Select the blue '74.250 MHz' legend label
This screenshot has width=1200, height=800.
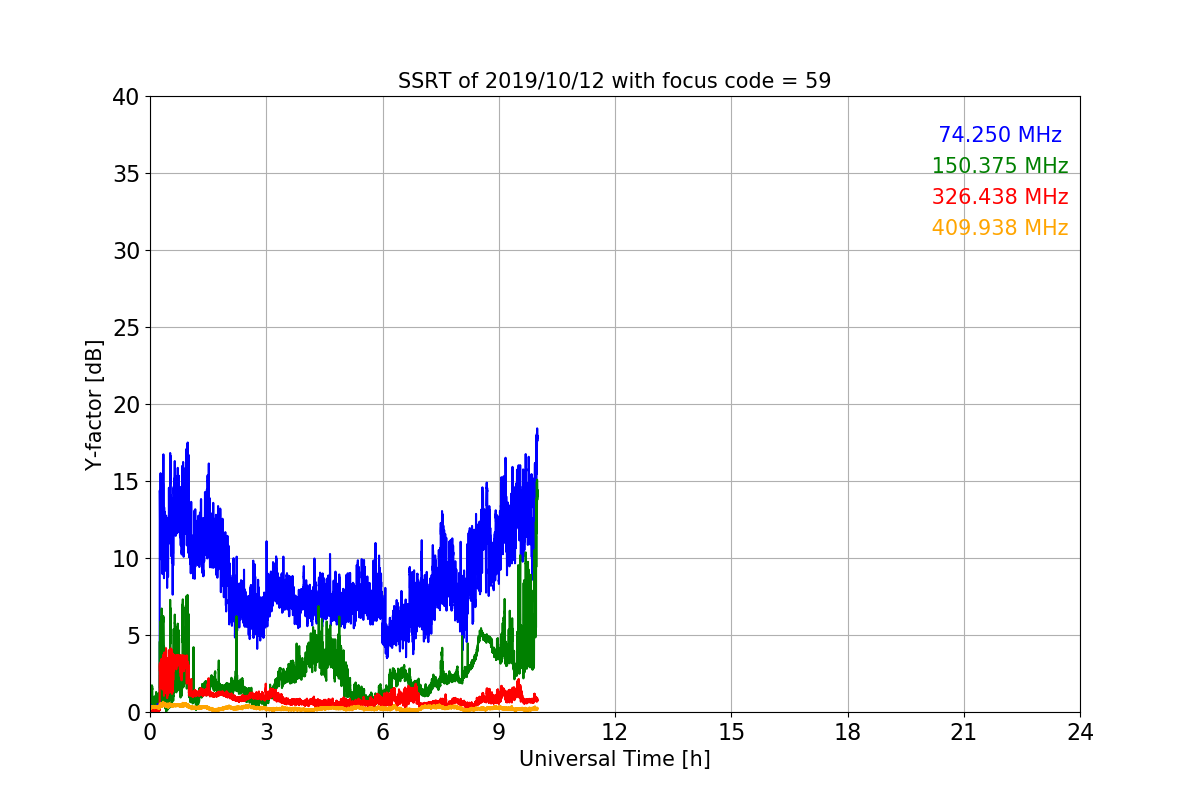1000,135
